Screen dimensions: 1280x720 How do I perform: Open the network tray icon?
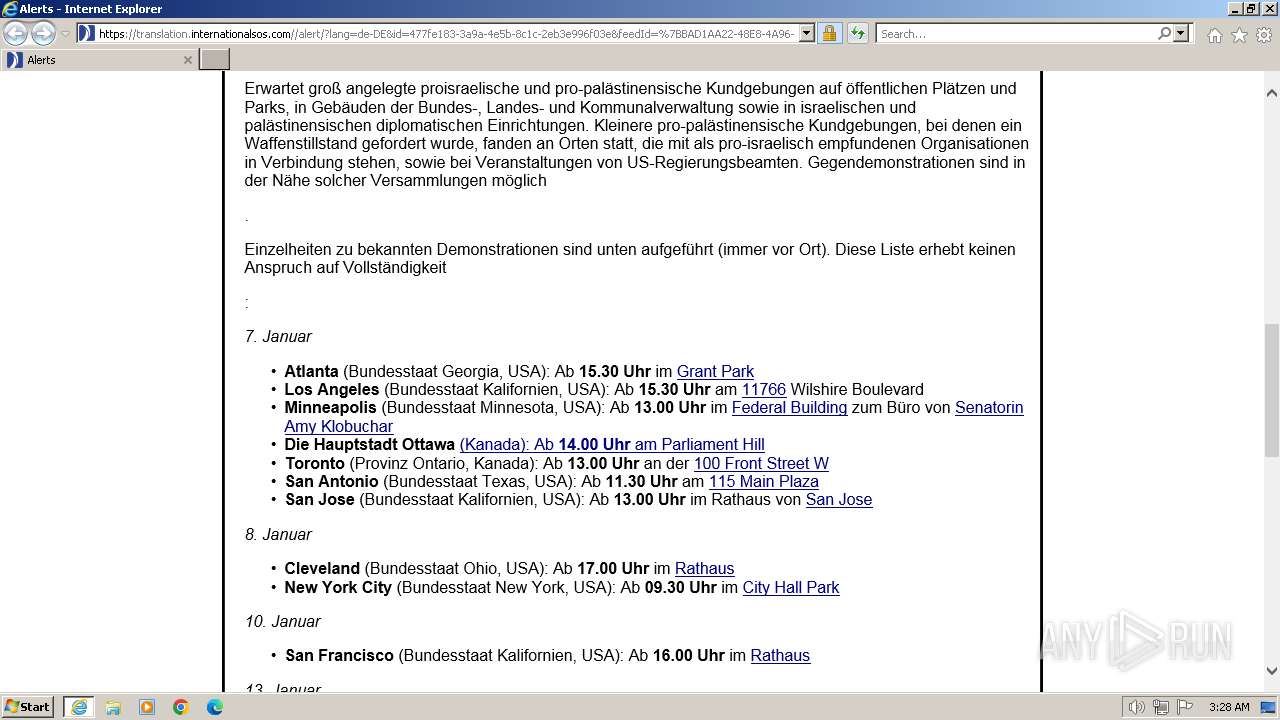tap(1160, 707)
